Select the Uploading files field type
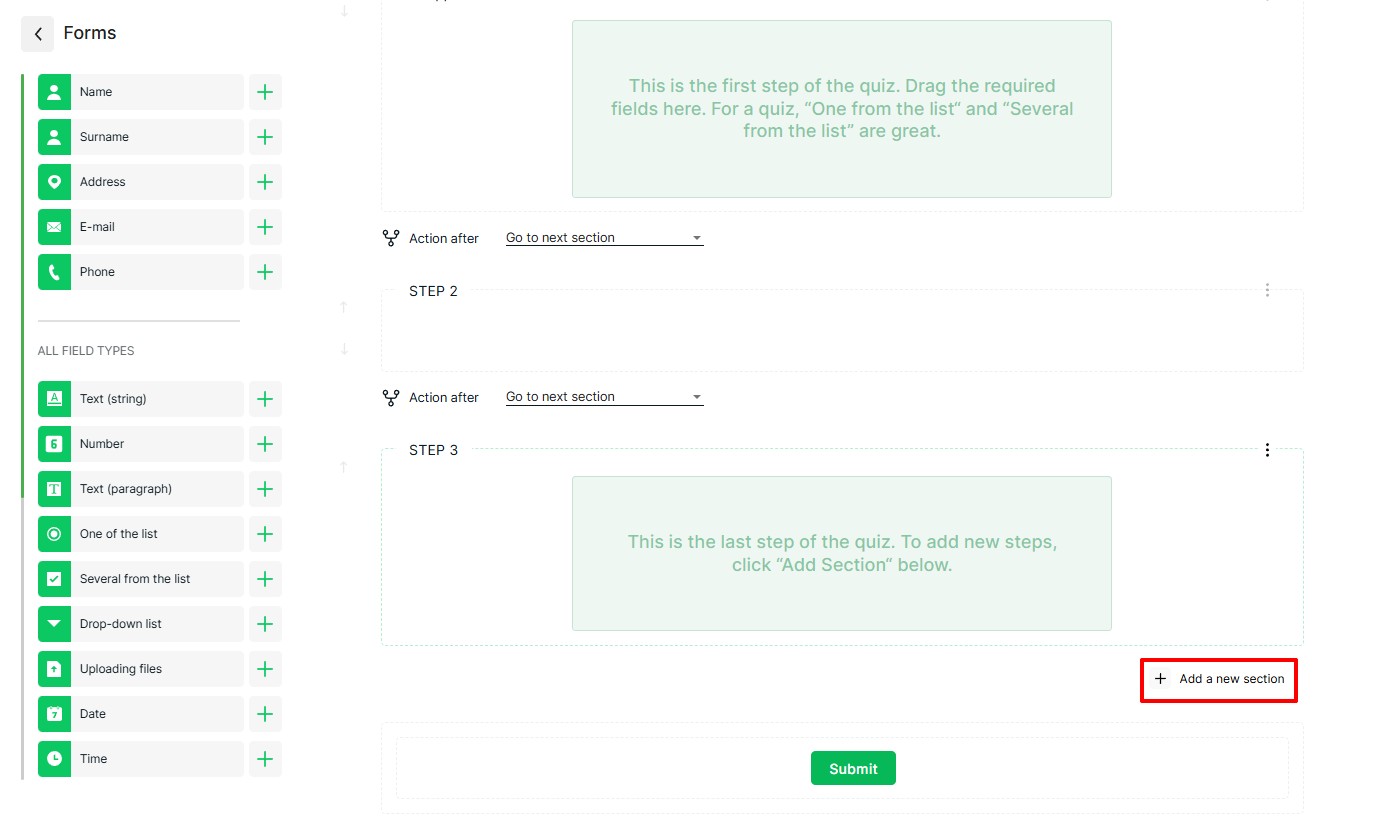 [x=140, y=669]
